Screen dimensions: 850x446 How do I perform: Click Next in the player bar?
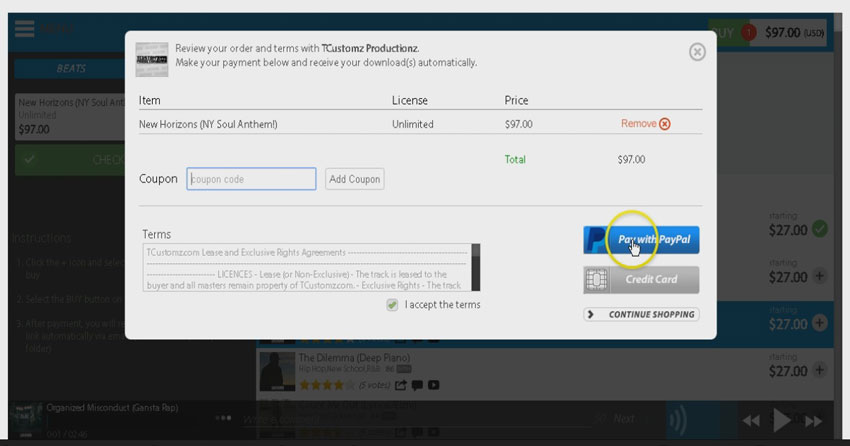(x=623, y=418)
